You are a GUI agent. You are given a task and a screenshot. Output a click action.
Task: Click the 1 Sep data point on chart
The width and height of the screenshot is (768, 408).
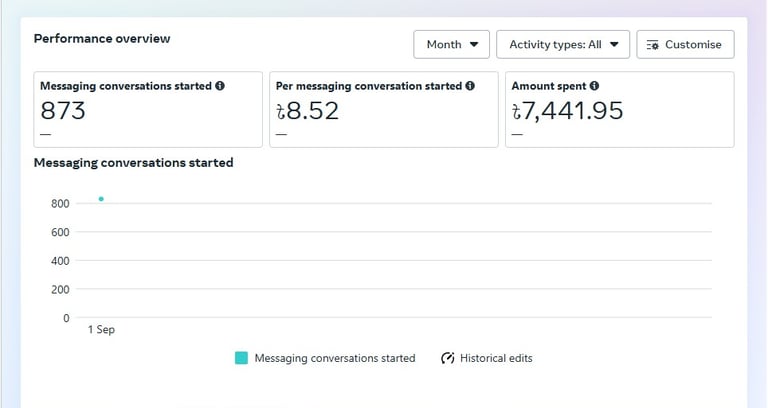point(101,199)
